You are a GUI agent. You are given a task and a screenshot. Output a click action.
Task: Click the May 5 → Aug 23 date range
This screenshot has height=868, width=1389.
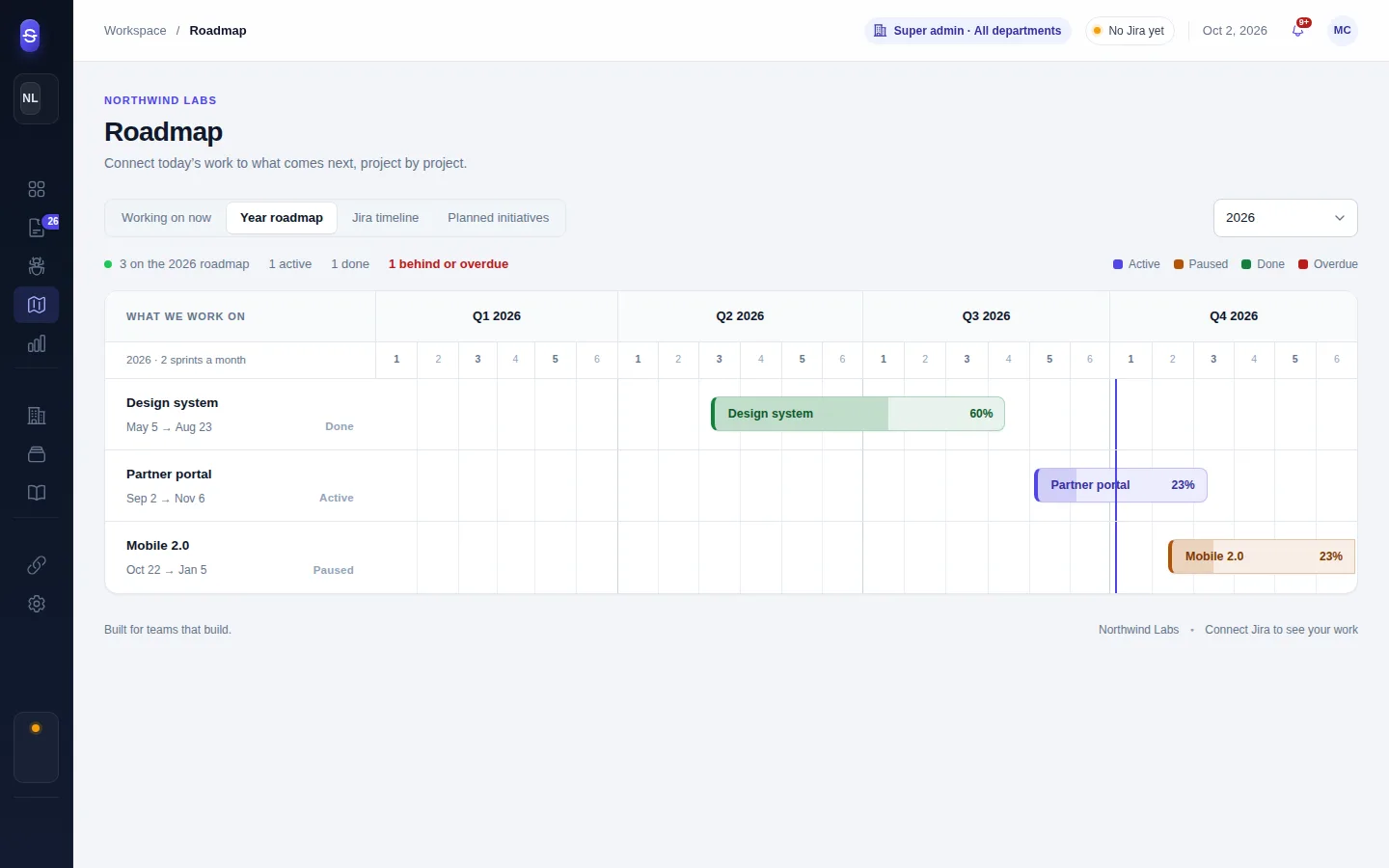coord(169,427)
